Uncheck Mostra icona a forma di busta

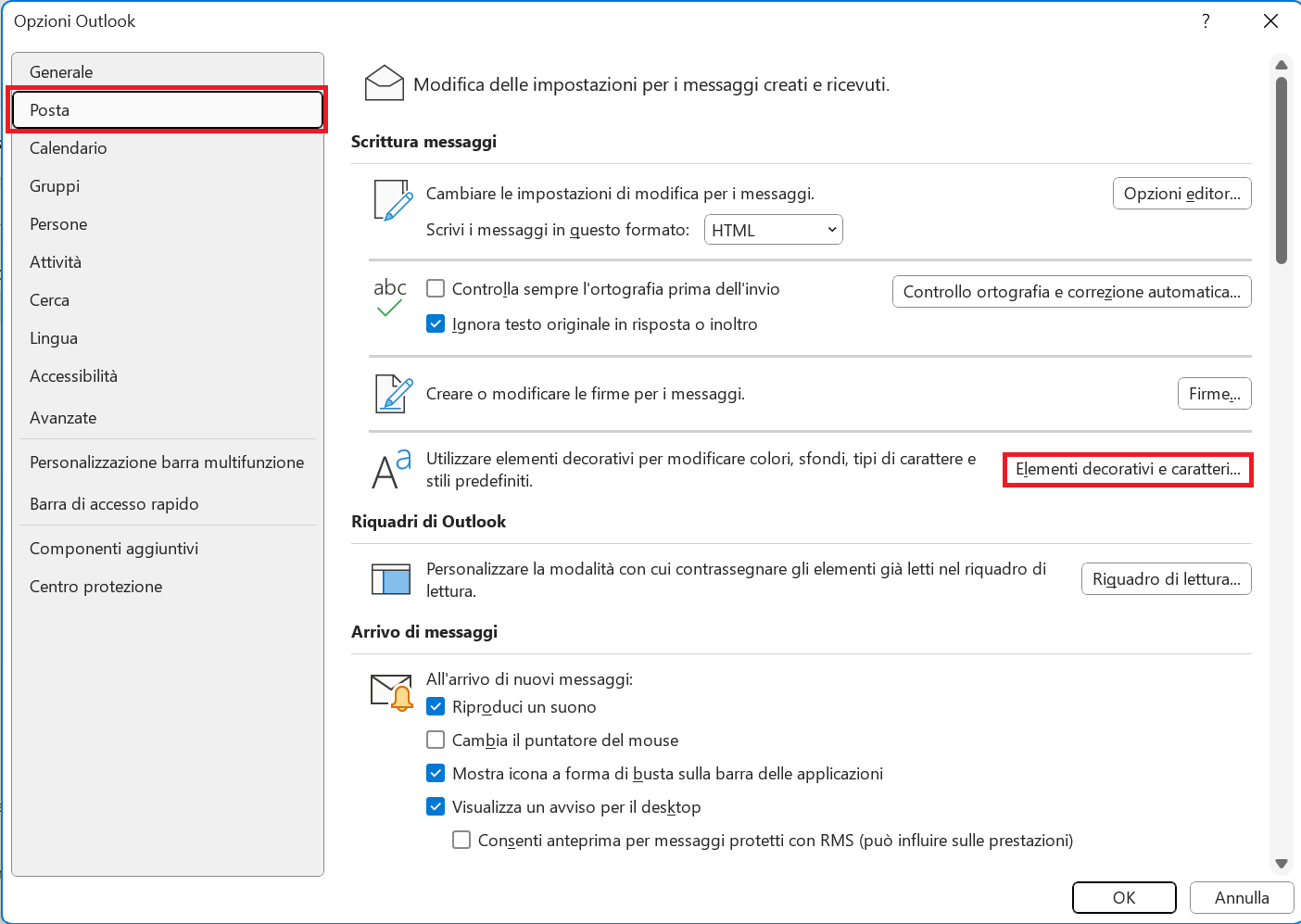(x=436, y=773)
